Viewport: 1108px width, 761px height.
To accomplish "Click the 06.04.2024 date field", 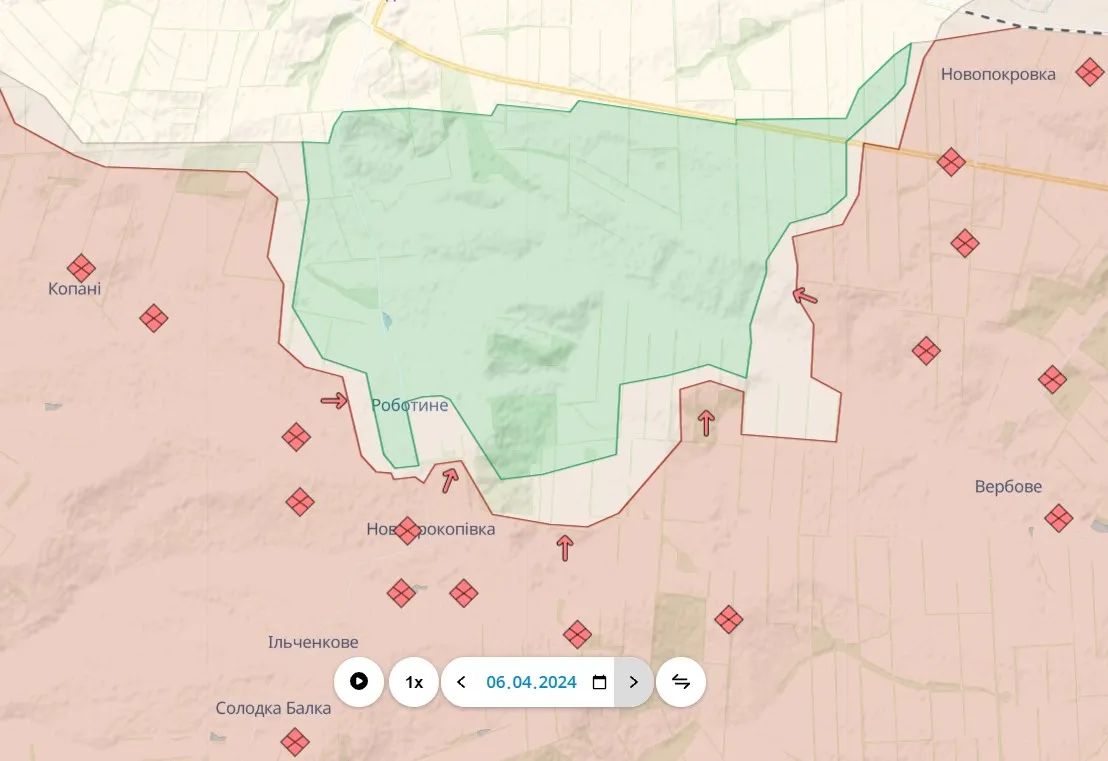I will [531, 682].
